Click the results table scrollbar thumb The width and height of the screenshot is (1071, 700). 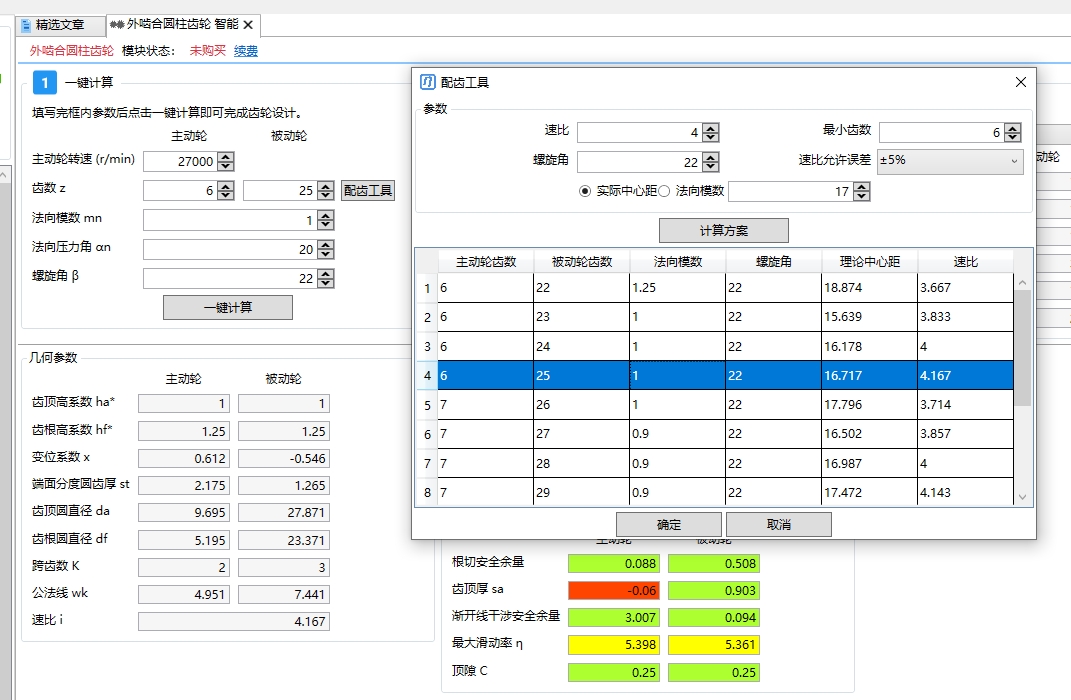pos(1023,348)
